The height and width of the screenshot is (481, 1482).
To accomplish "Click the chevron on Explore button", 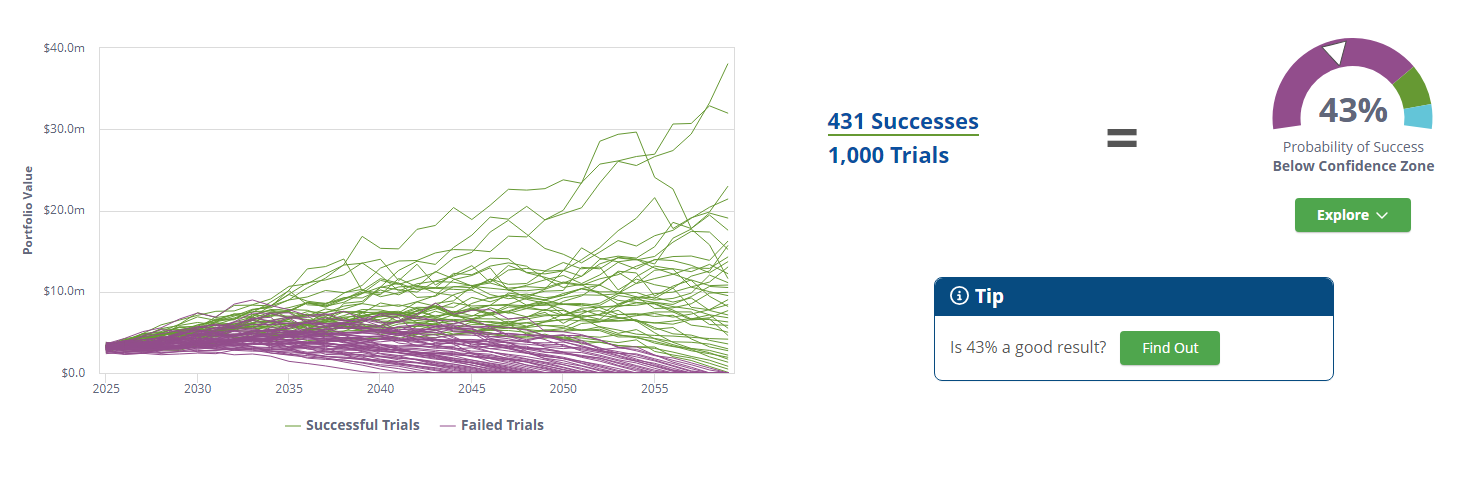I will click(x=1382, y=215).
